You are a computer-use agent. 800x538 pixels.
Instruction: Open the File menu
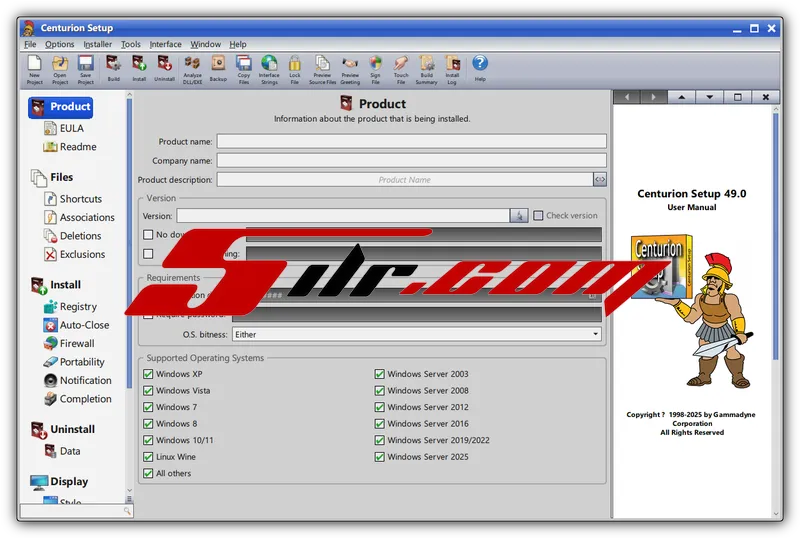[30, 44]
